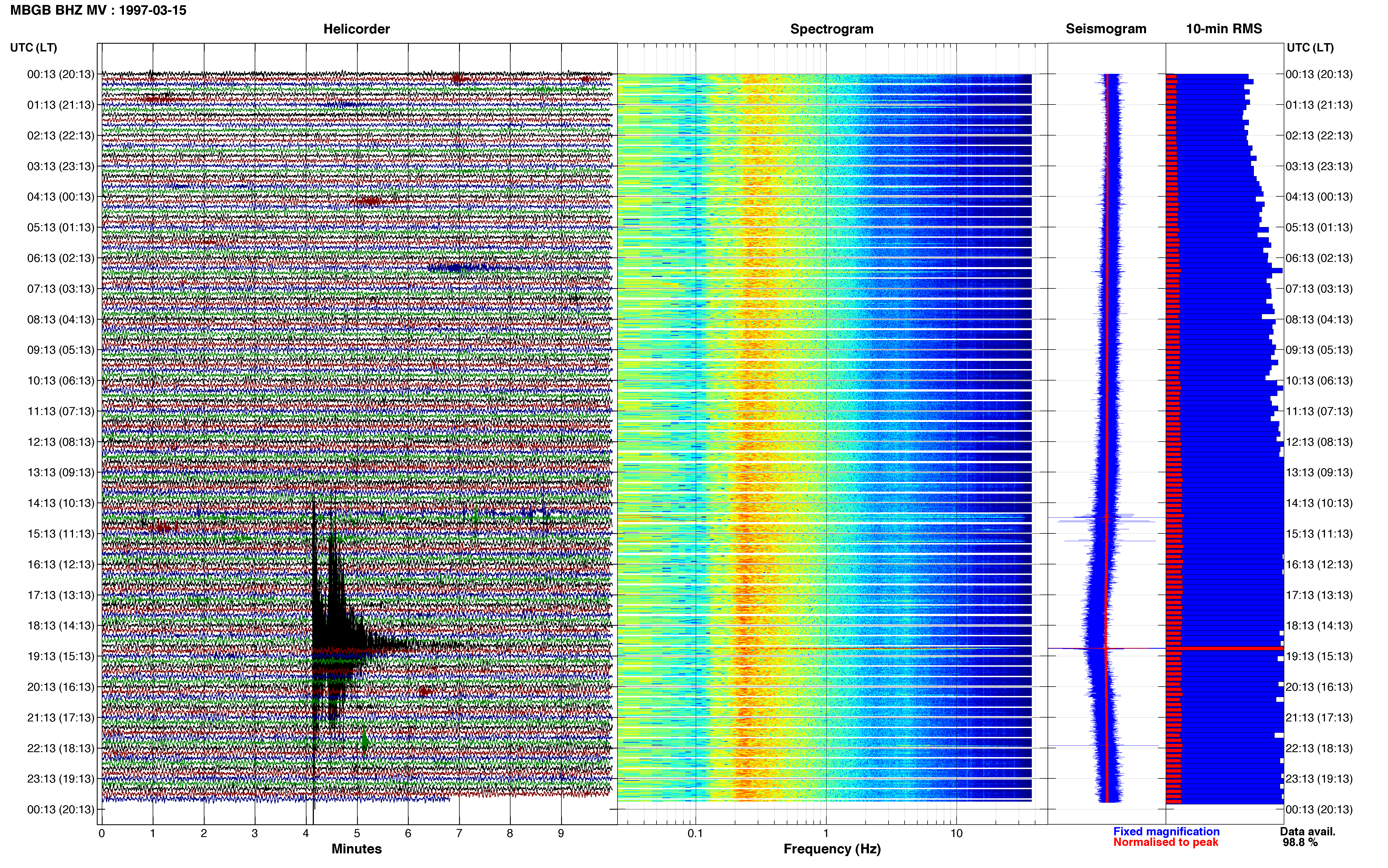1388x868 pixels.
Task: Click the left time label 01:13 (21:13)
Action: (61, 105)
